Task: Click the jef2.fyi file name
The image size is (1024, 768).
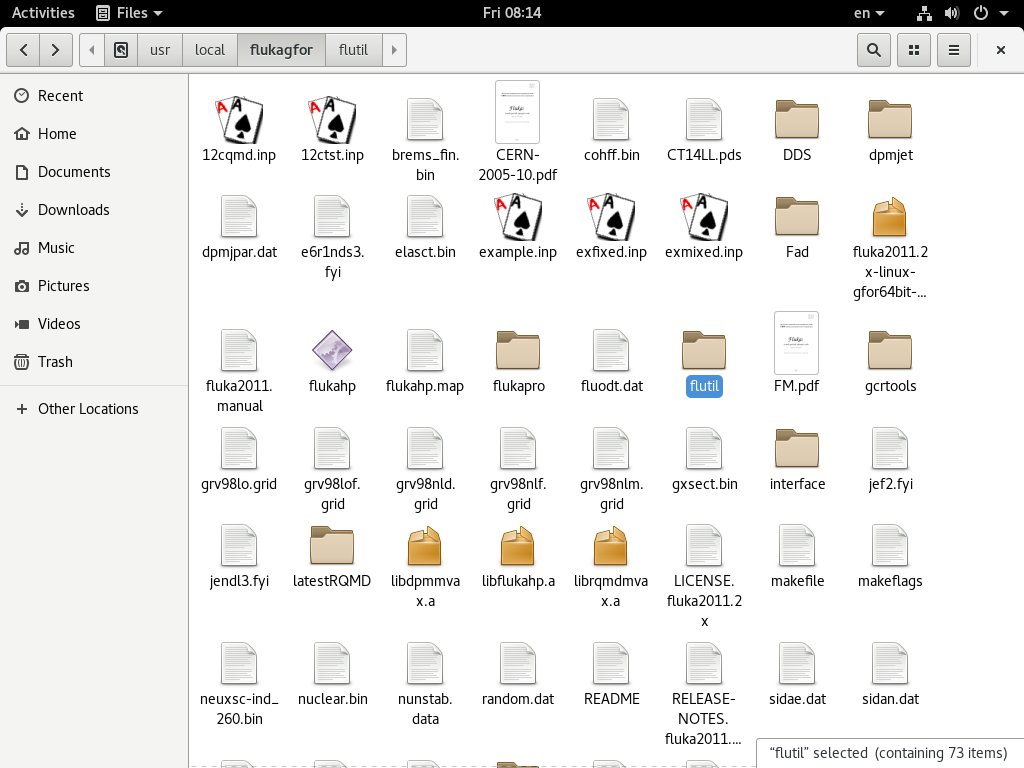Action: click(x=891, y=484)
